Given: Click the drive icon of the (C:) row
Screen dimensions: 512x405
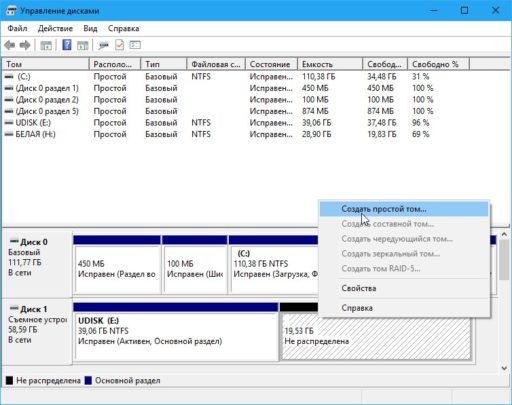Looking at the screenshot, I should pos(9,77).
